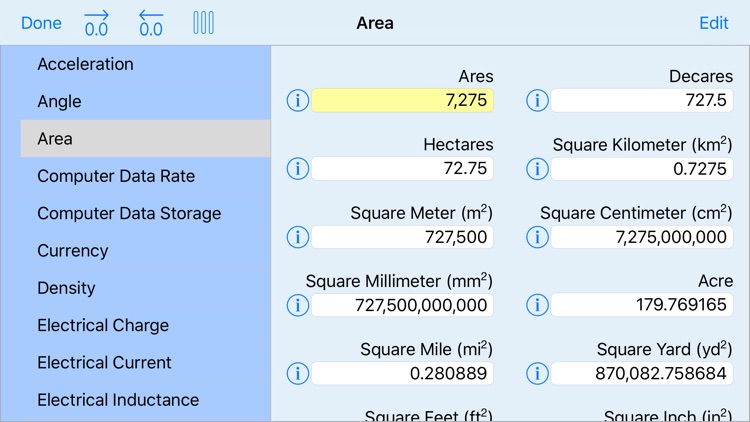Image resolution: width=750 pixels, height=422 pixels.
Task: Open info for Ares unit
Action: [298, 100]
